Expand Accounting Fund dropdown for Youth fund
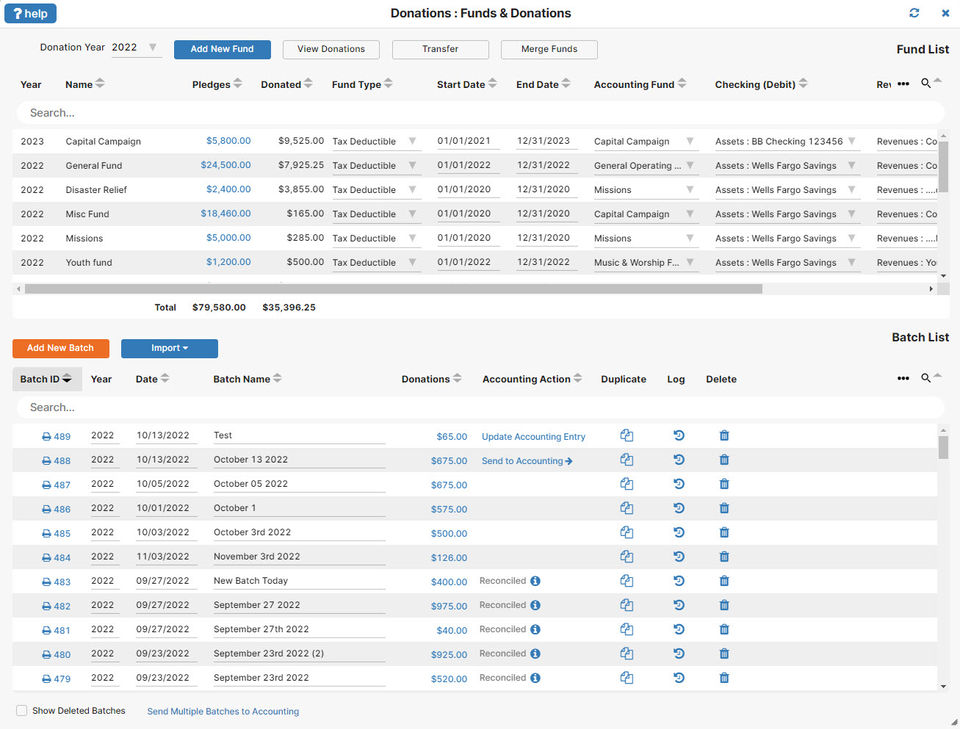The image size is (960, 729). 690,262
